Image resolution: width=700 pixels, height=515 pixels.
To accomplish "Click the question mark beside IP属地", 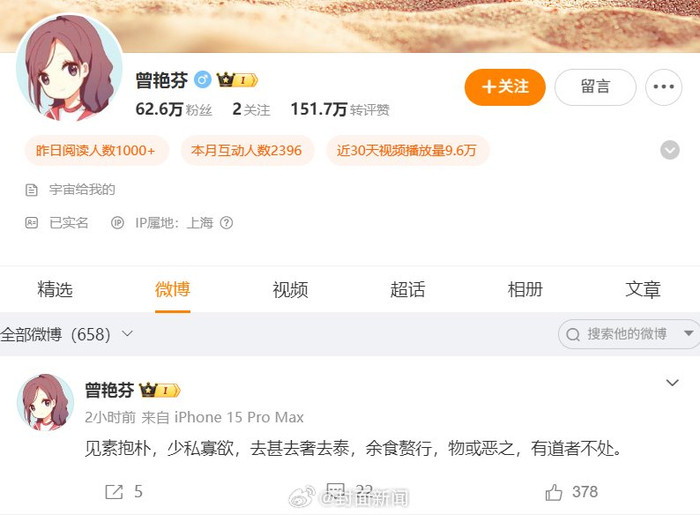I will pos(227,223).
